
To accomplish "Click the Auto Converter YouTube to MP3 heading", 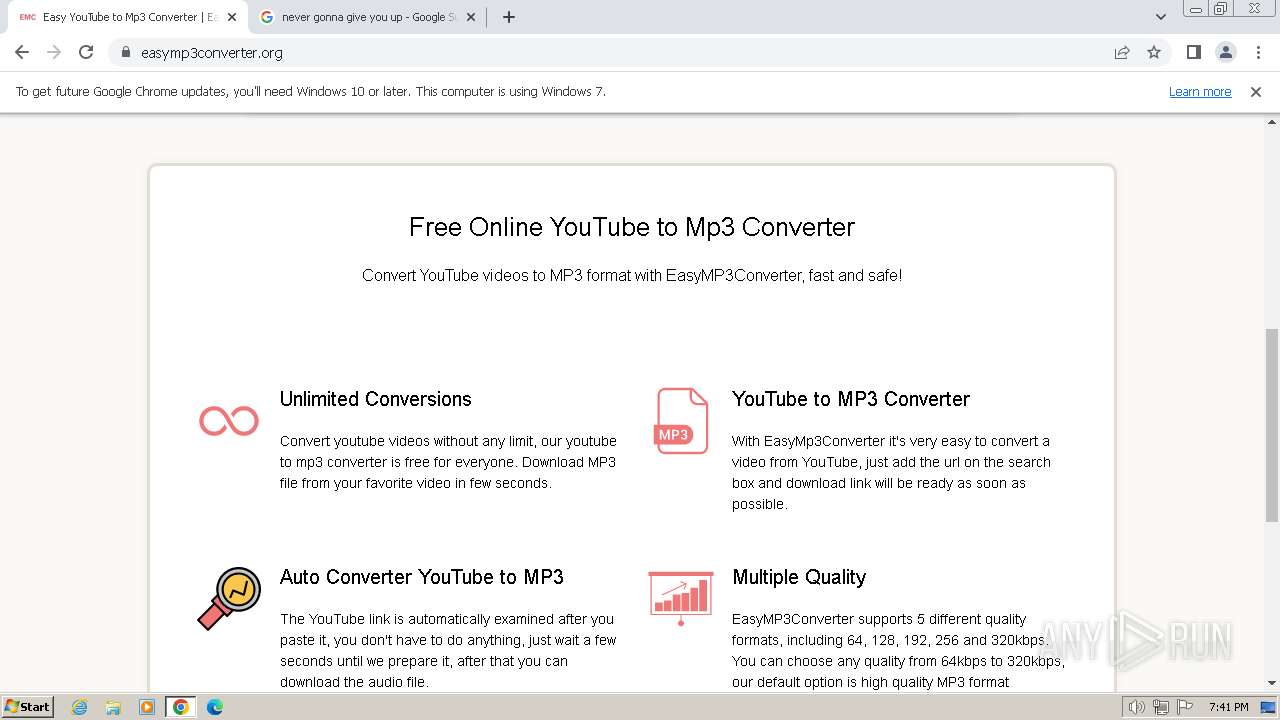I will (422, 577).
